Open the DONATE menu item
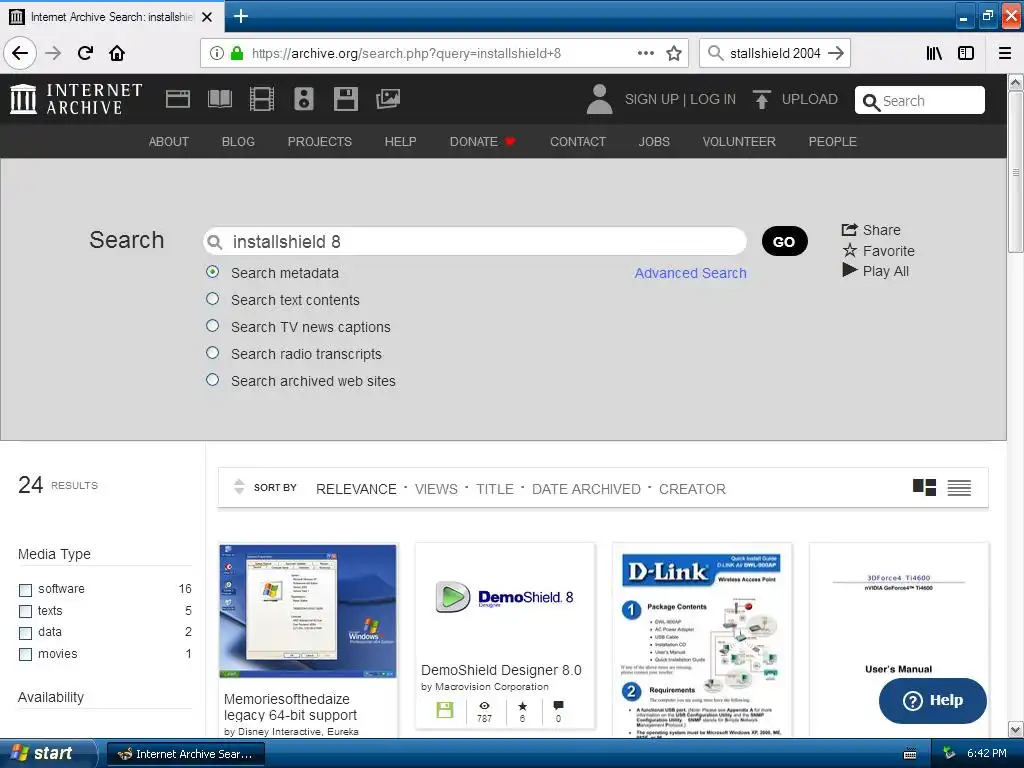1024x768 pixels. point(482,142)
